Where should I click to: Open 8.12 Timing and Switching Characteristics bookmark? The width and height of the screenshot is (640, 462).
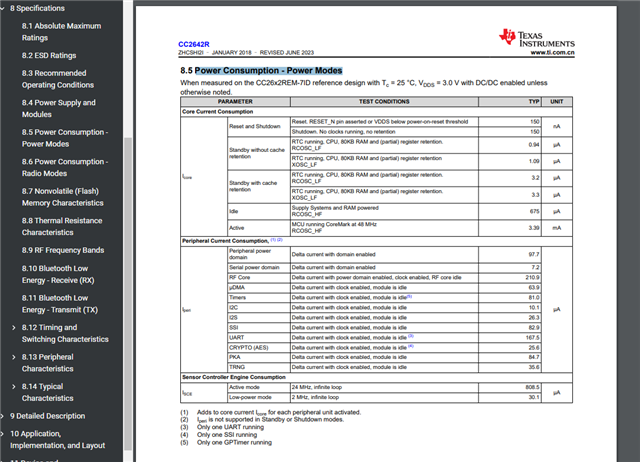point(65,333)
